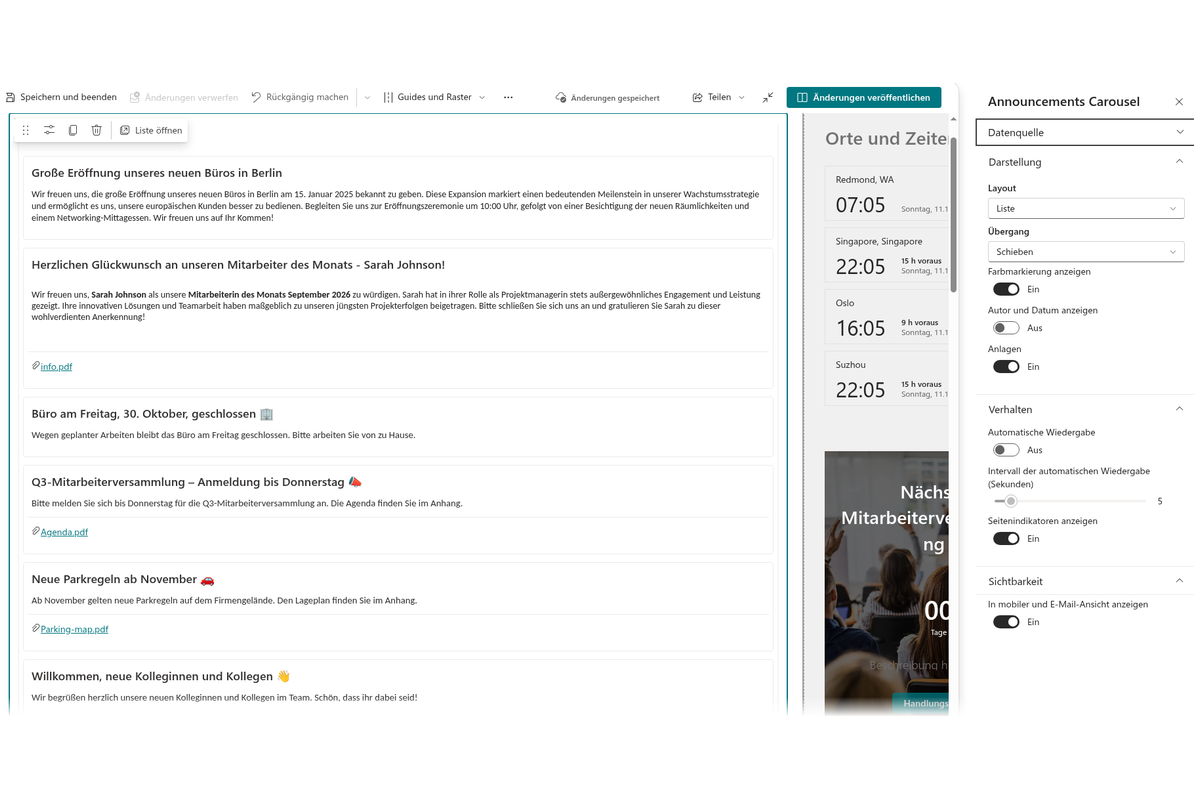This screenshot has width=1200, height=800.
Task: Open the undo history dropdown arrow
Action: pyautogui.click(x=367, y=97)
